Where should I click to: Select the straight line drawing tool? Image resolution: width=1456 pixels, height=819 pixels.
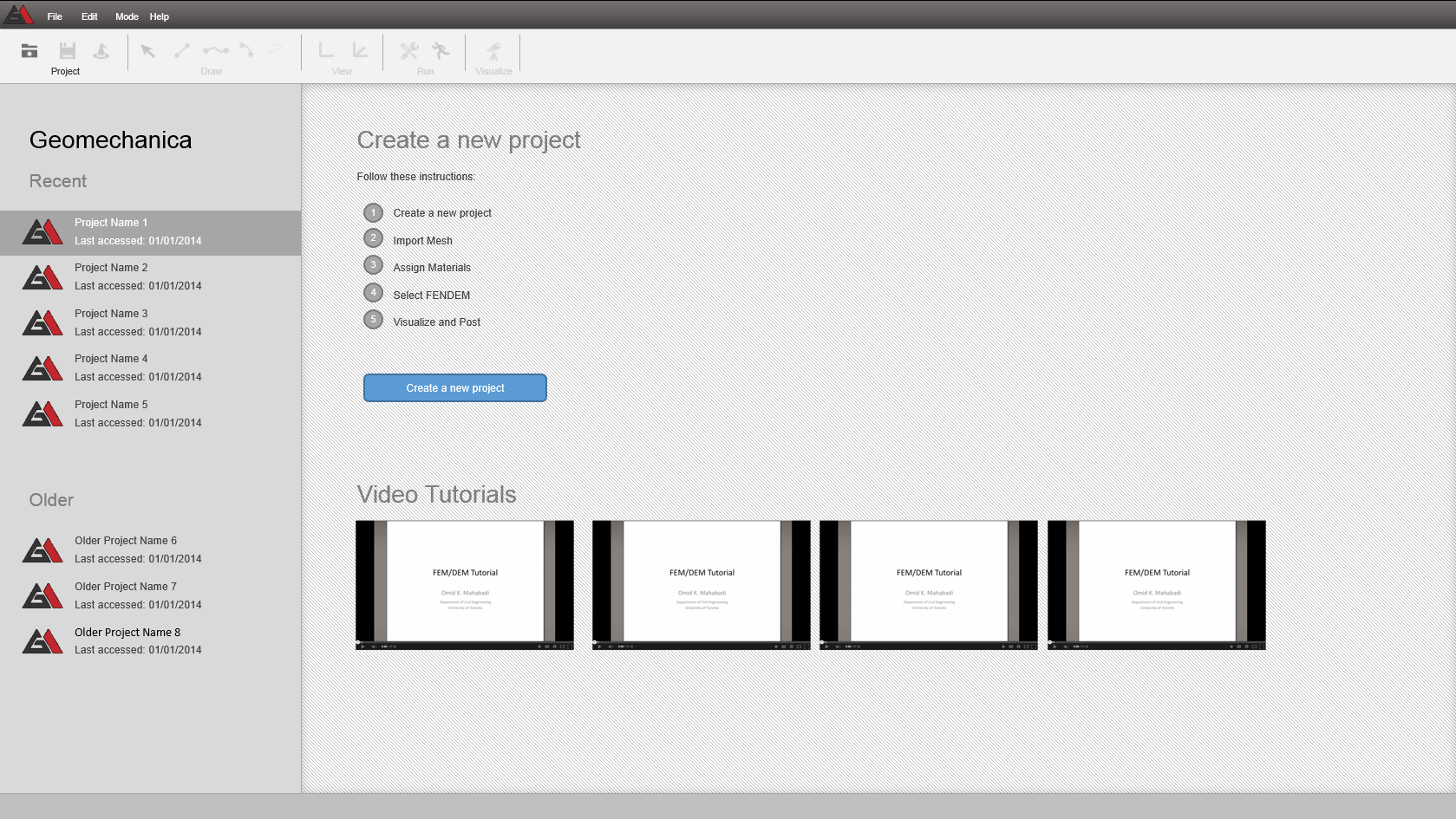[181, 52]
